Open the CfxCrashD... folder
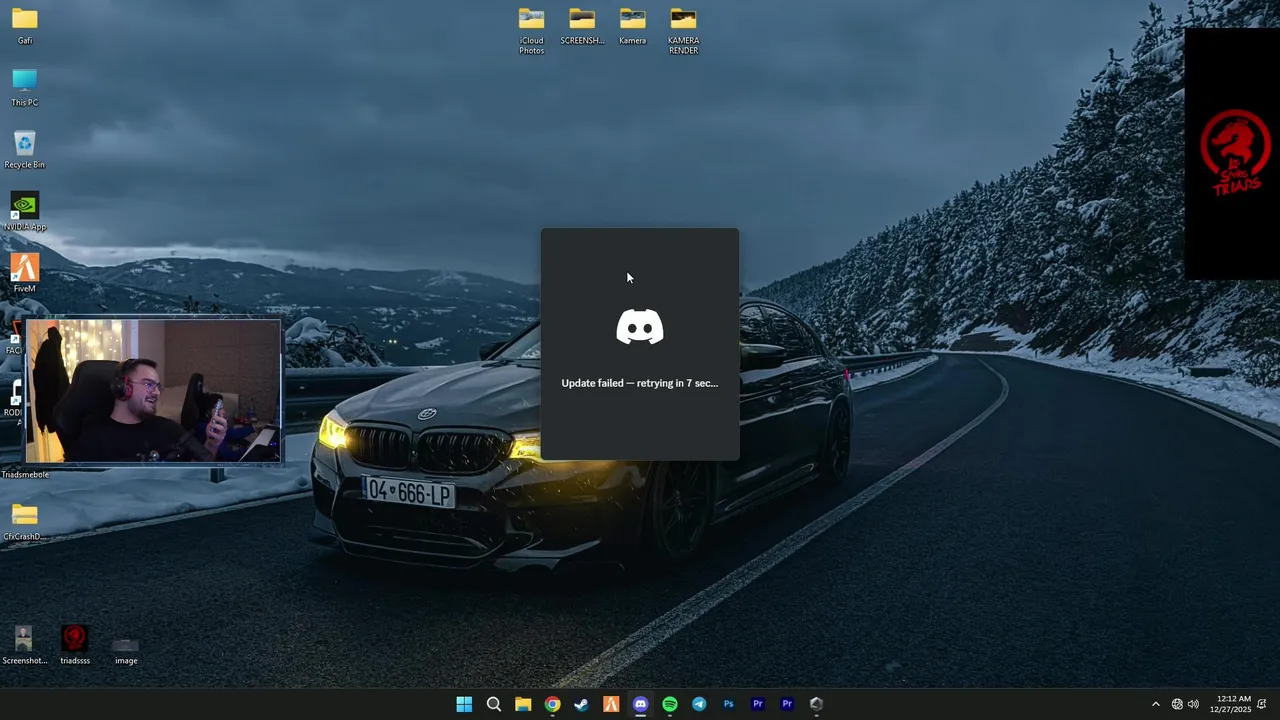This screenshot has height=720, width=1280. [x=25, y=522]
